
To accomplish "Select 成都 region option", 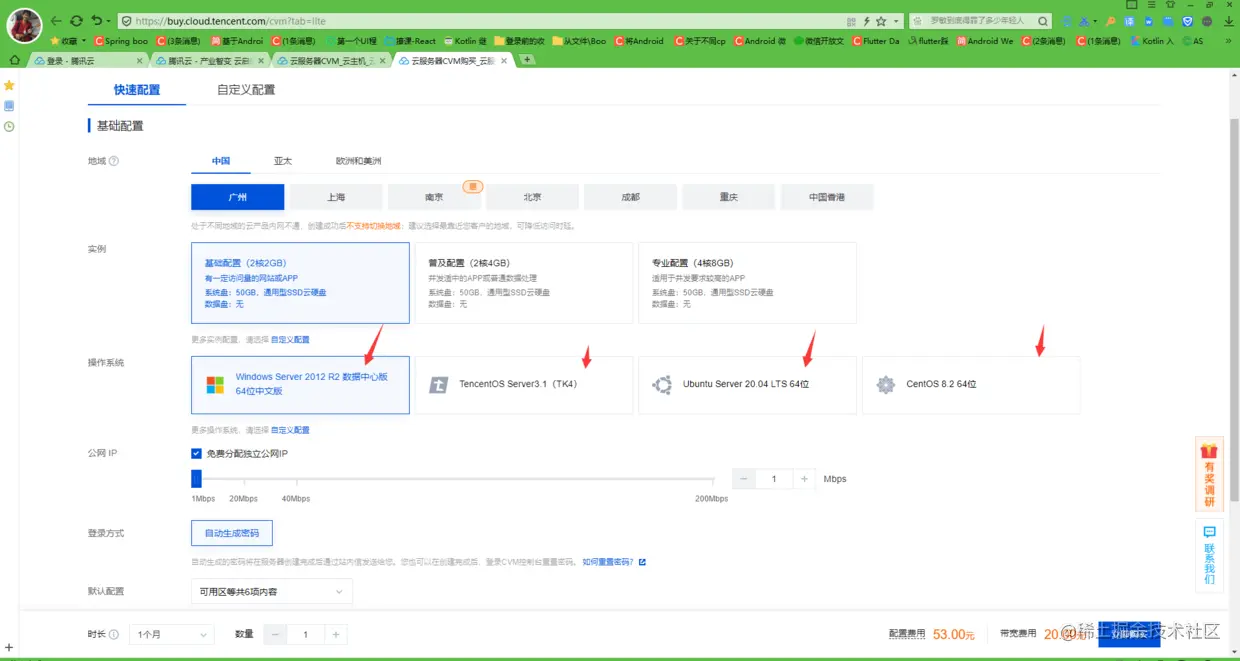I will coord(630,197).
